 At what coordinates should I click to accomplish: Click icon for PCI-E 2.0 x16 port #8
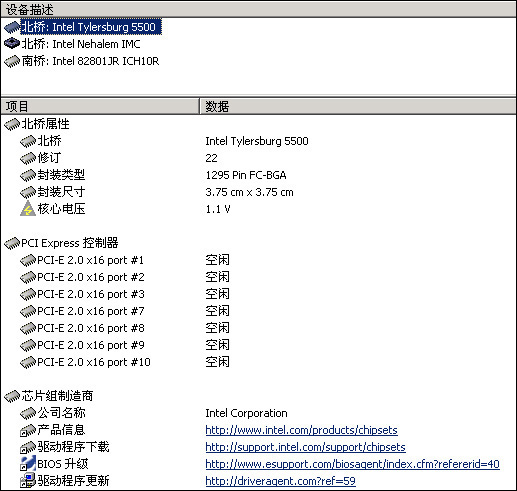(x=28, y=328)
